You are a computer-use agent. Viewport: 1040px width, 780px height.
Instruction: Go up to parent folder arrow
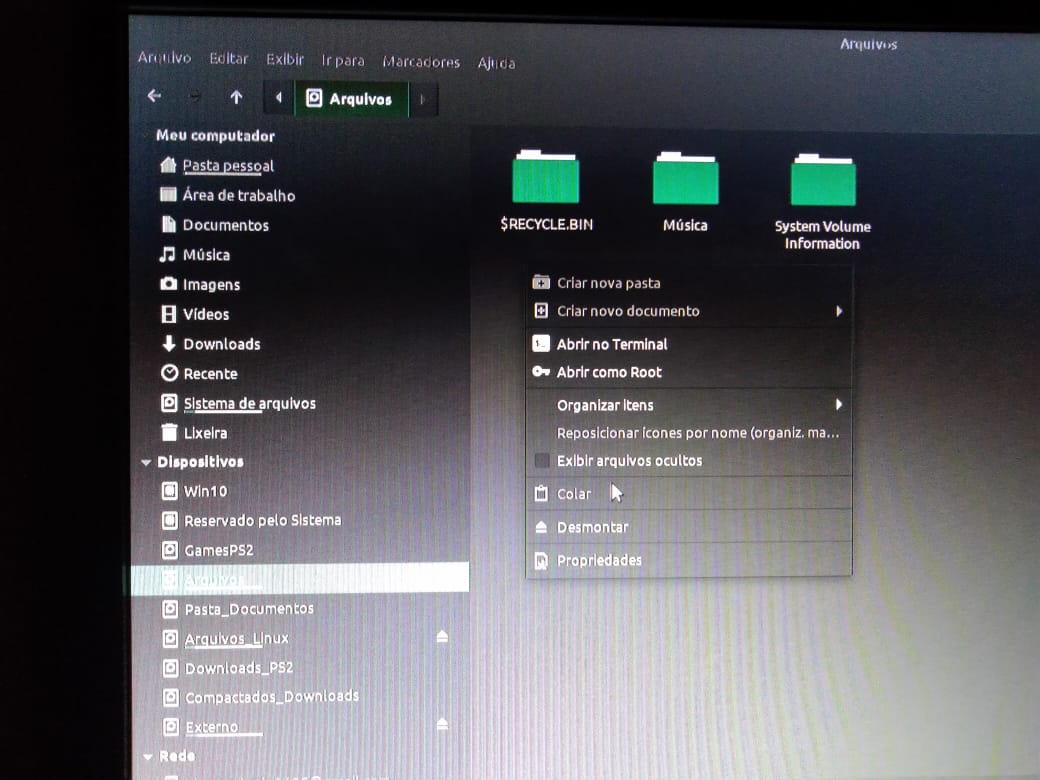(x=236, y=97)
